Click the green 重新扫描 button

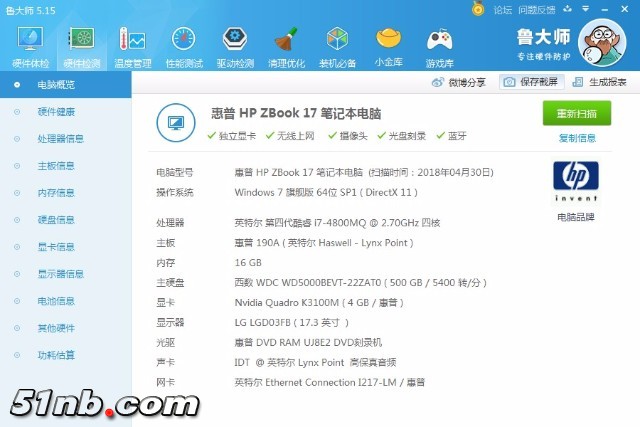pyautogui.click(x=576, y=113)
